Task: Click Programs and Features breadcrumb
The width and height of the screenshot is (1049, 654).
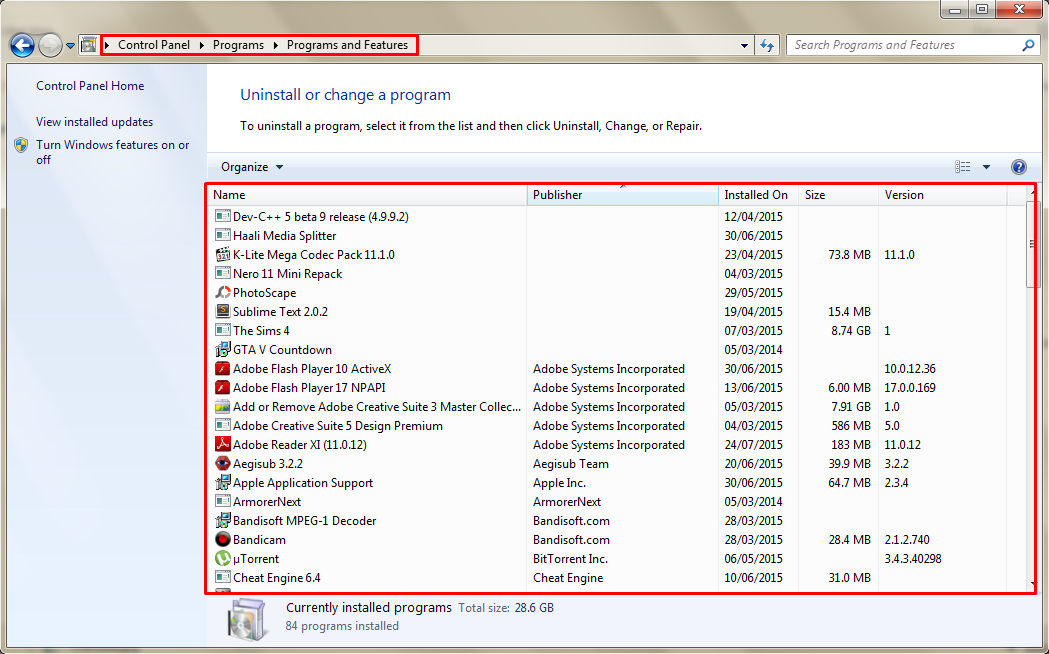Action: (x=347, y=45)
